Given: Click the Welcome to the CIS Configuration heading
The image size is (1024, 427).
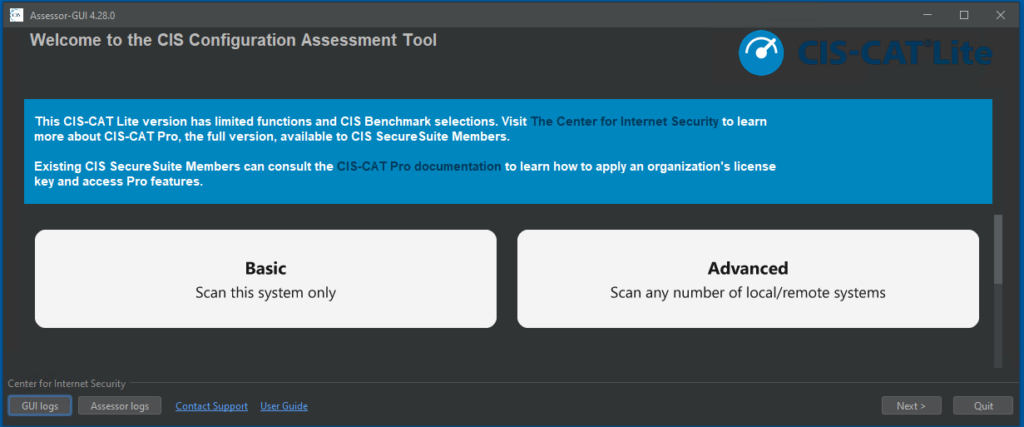Looking at the screenshot, I should click(233, 40).
